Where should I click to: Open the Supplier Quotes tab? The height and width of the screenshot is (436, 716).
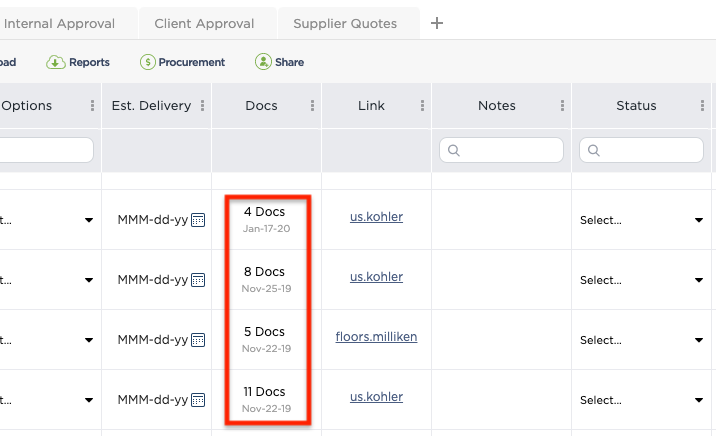(345, 23)
